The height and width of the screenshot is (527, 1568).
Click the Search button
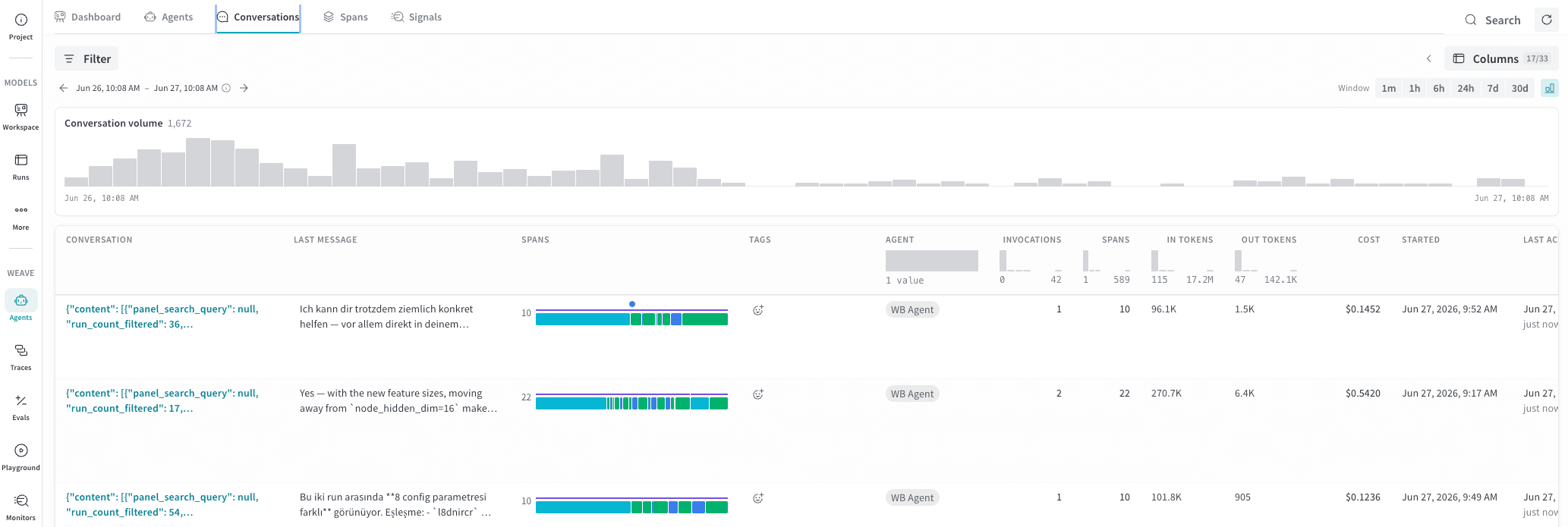click(x=1492, y=20)
